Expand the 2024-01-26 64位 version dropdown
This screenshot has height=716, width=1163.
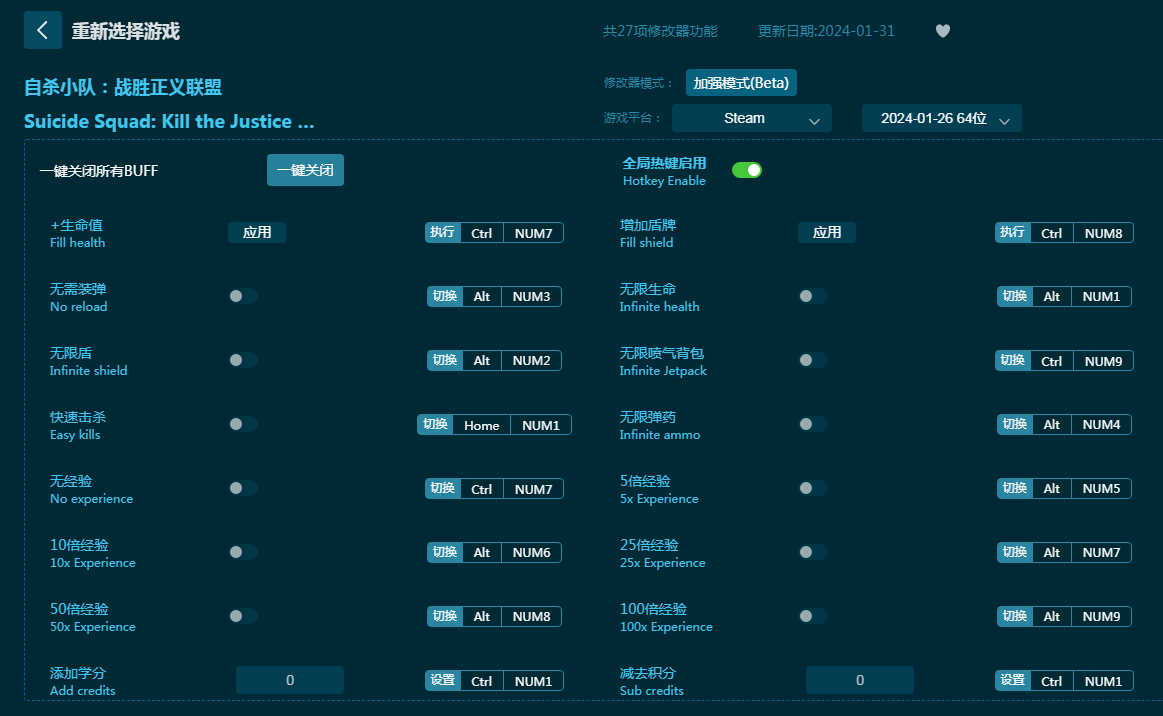[941, 118]
